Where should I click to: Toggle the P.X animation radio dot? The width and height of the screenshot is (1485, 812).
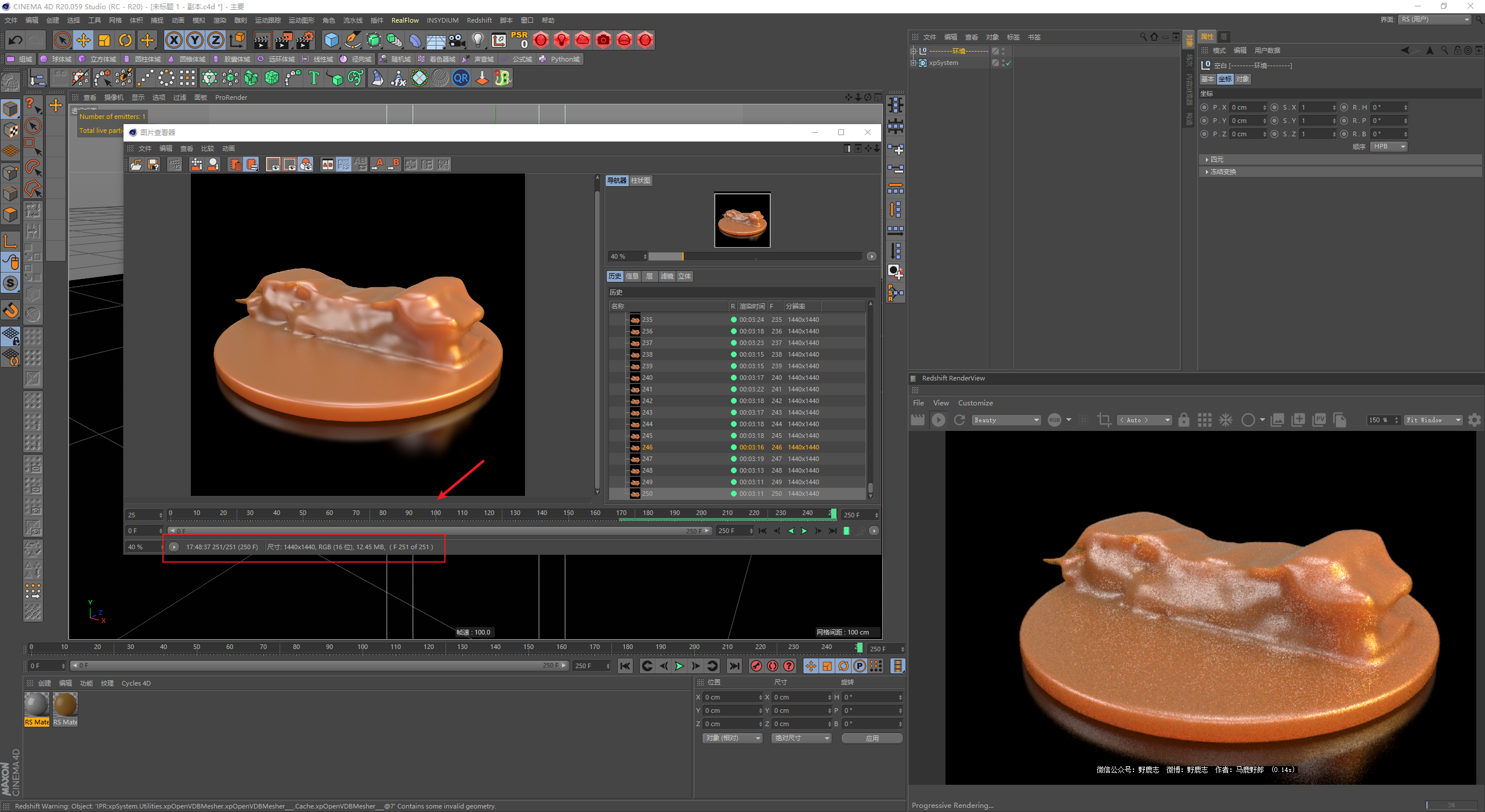[1205, 107]
